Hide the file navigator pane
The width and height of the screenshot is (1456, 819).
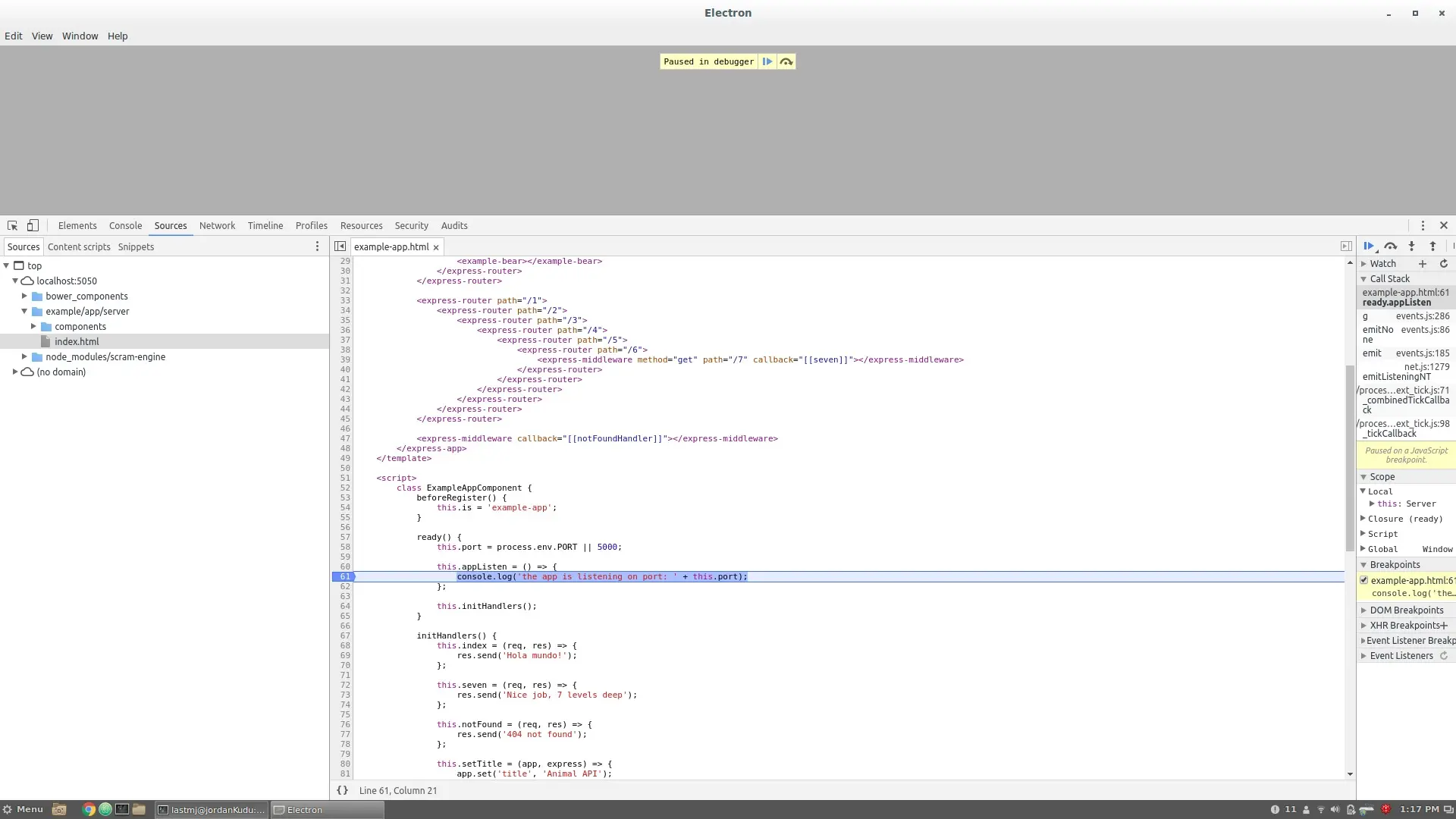[x=340, y=246]
